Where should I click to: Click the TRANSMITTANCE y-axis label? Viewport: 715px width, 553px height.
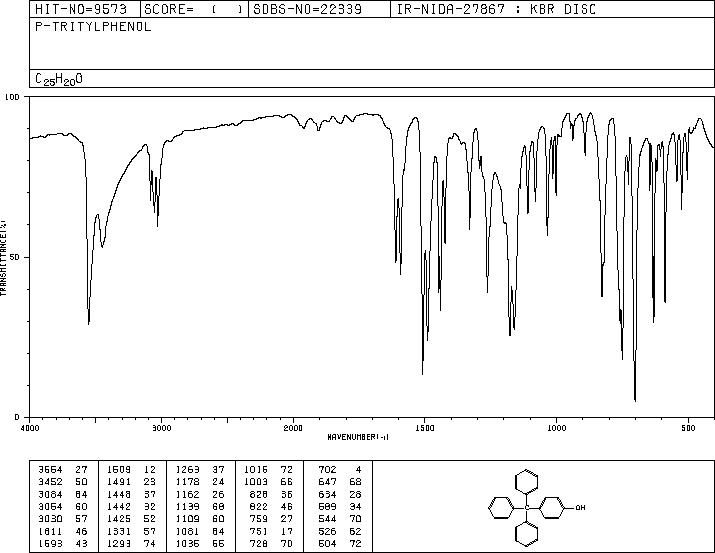pyautogui.click(x=3, y=258)
